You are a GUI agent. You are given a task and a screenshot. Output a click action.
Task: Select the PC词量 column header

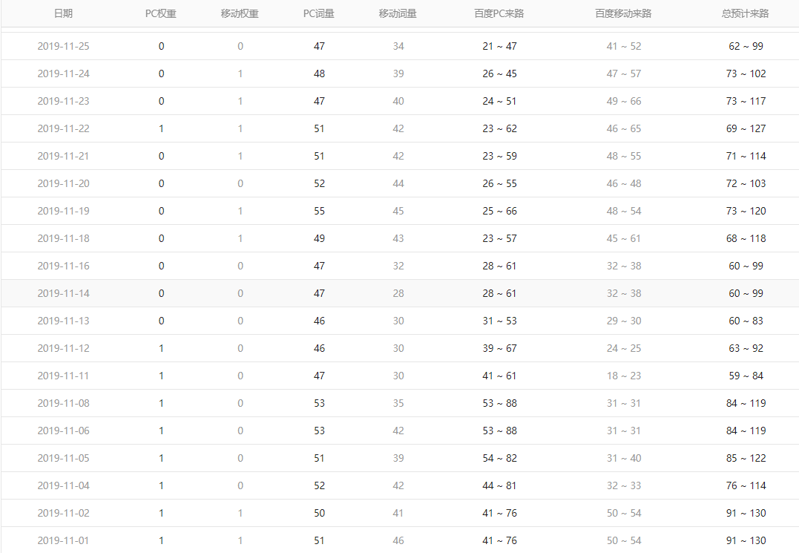pyautogui.click(x=318, y=14)
